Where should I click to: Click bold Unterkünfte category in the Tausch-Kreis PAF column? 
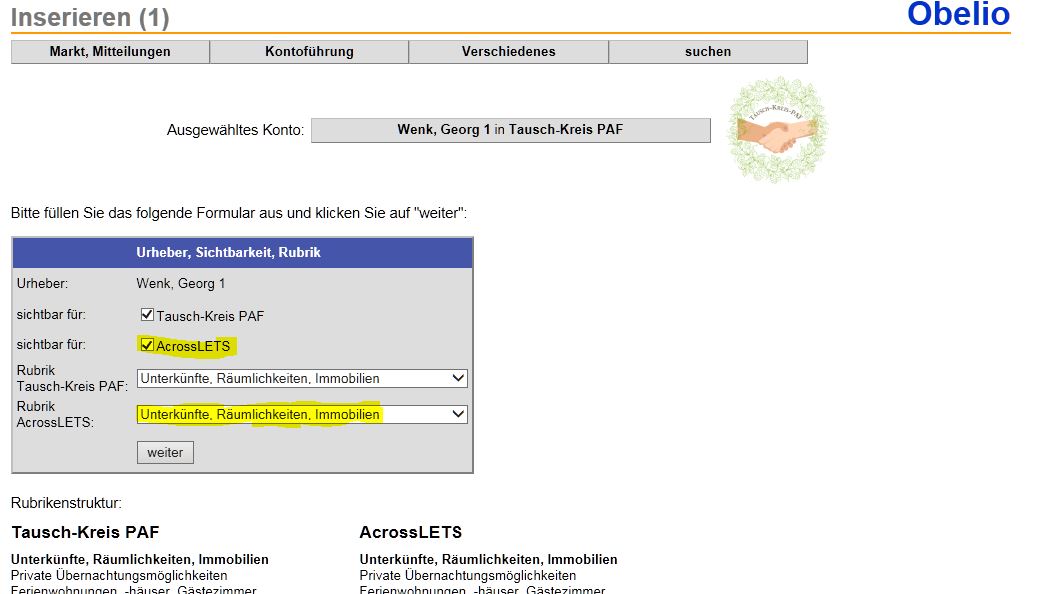click(140, 560)
